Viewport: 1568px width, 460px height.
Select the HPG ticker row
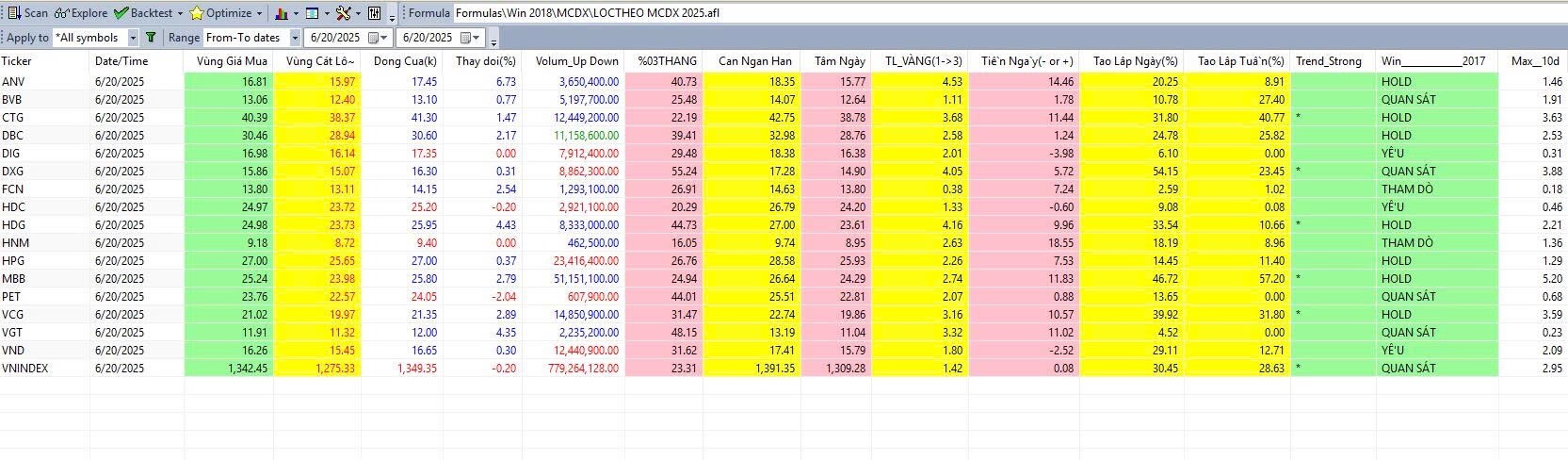point(13,261)
